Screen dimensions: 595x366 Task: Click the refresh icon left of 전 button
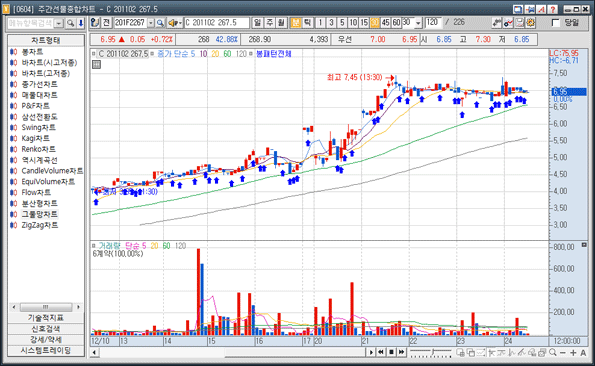95,23
